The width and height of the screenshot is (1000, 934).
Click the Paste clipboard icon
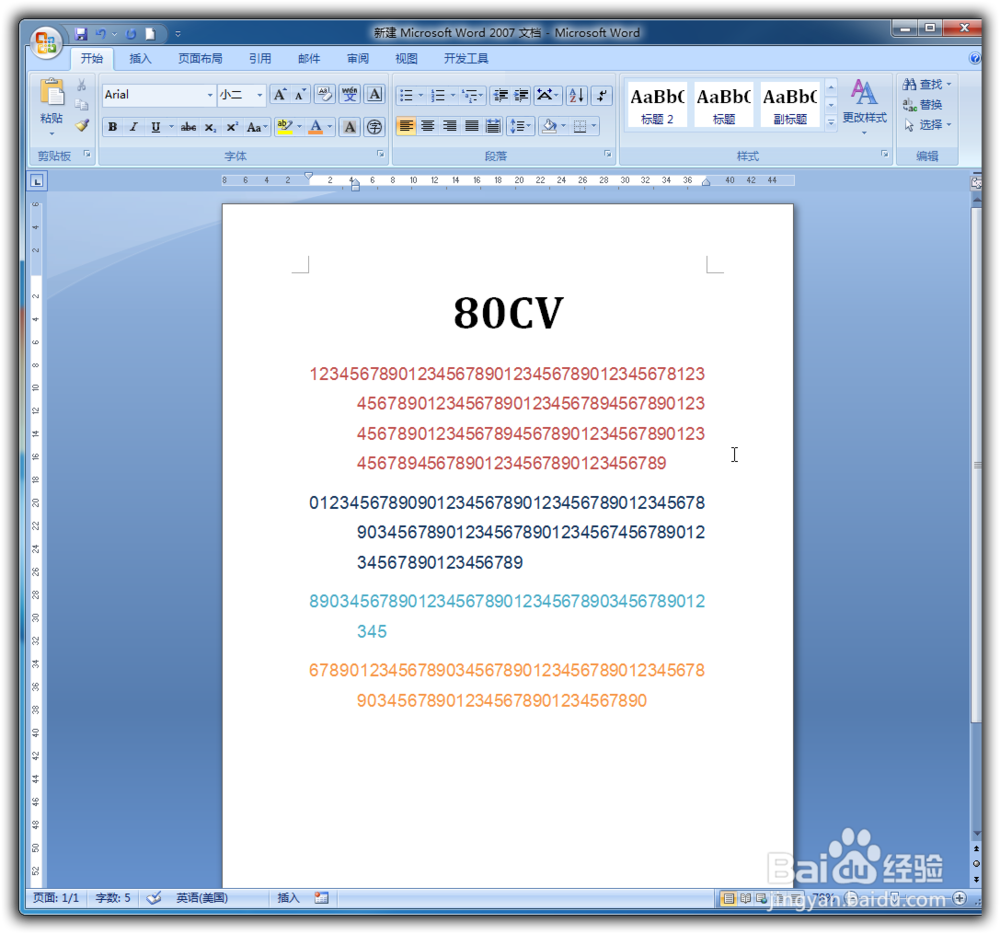(52, 92)
